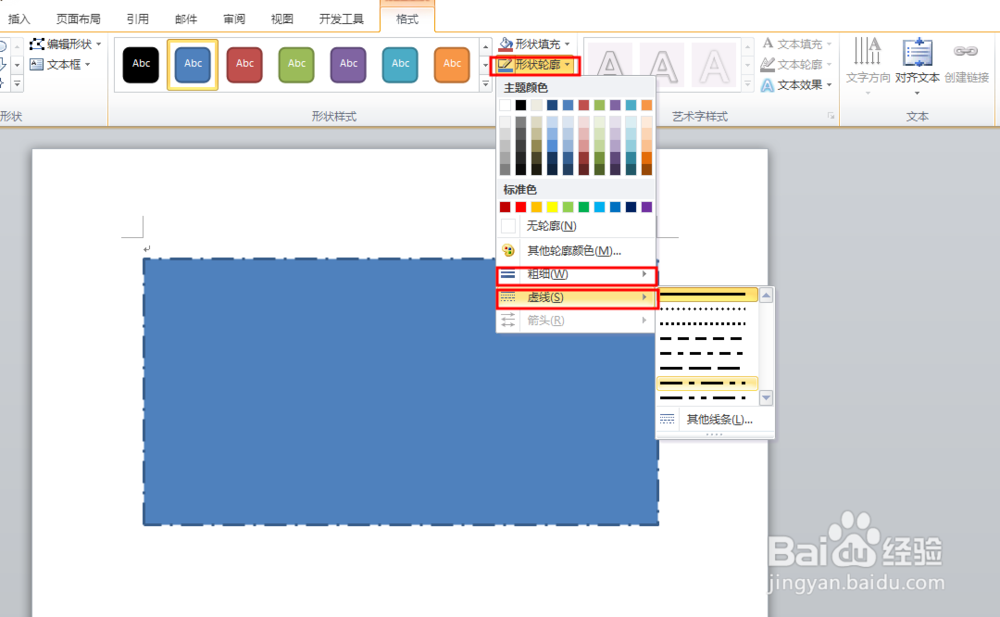Viewport: 1000px width, 617px height.
Task: Open the 插入 ribbon tab
Action: pyautogui.click(x=18, y=19)
